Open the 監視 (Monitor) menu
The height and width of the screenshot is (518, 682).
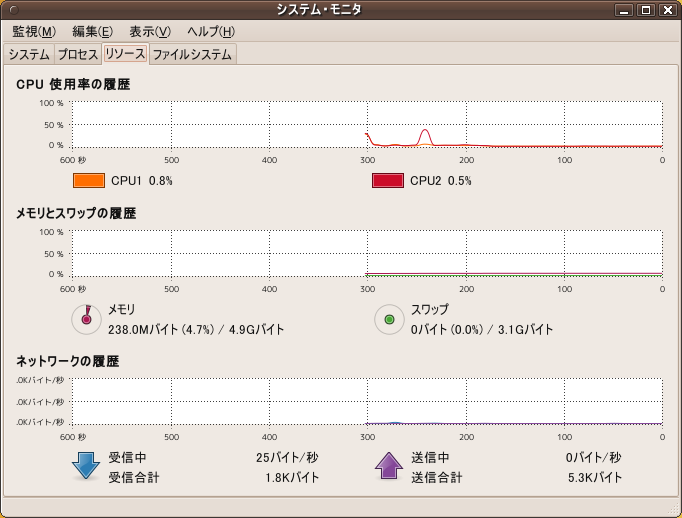coord(34,32)
